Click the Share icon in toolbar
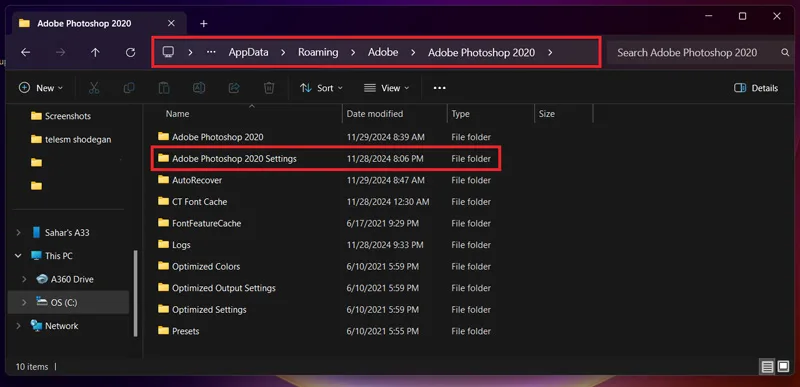800x387 pixels. tap(234, 88)
